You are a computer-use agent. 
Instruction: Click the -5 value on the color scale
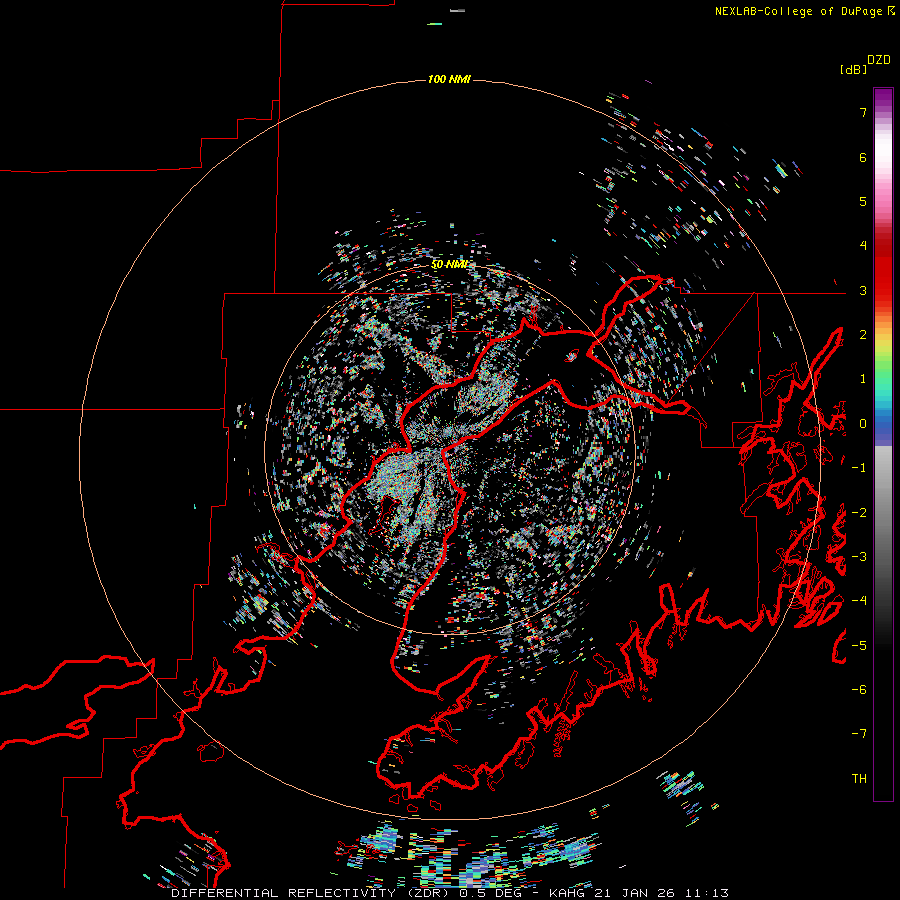pos(859,645)
